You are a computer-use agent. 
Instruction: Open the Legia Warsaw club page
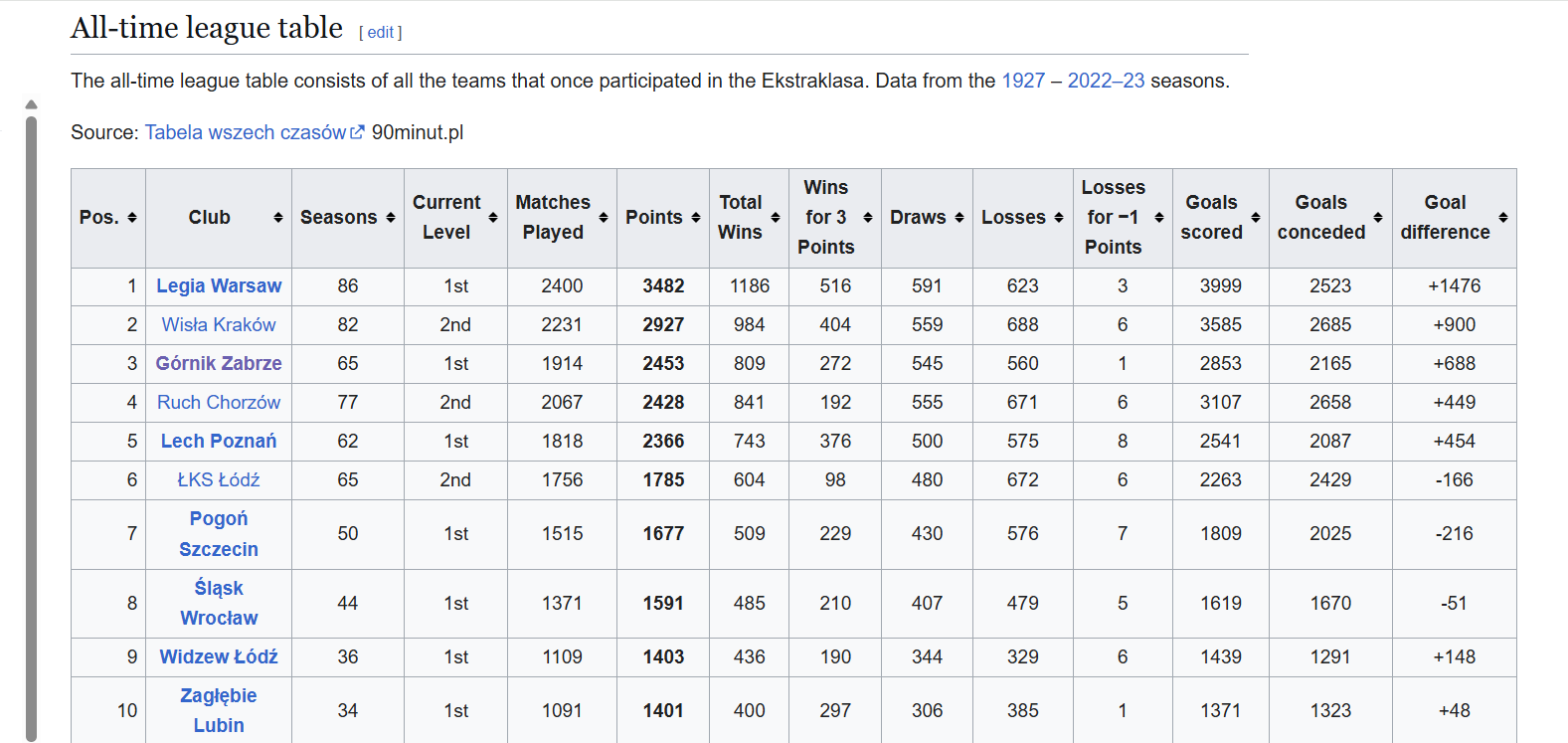[x=219, y=286]
